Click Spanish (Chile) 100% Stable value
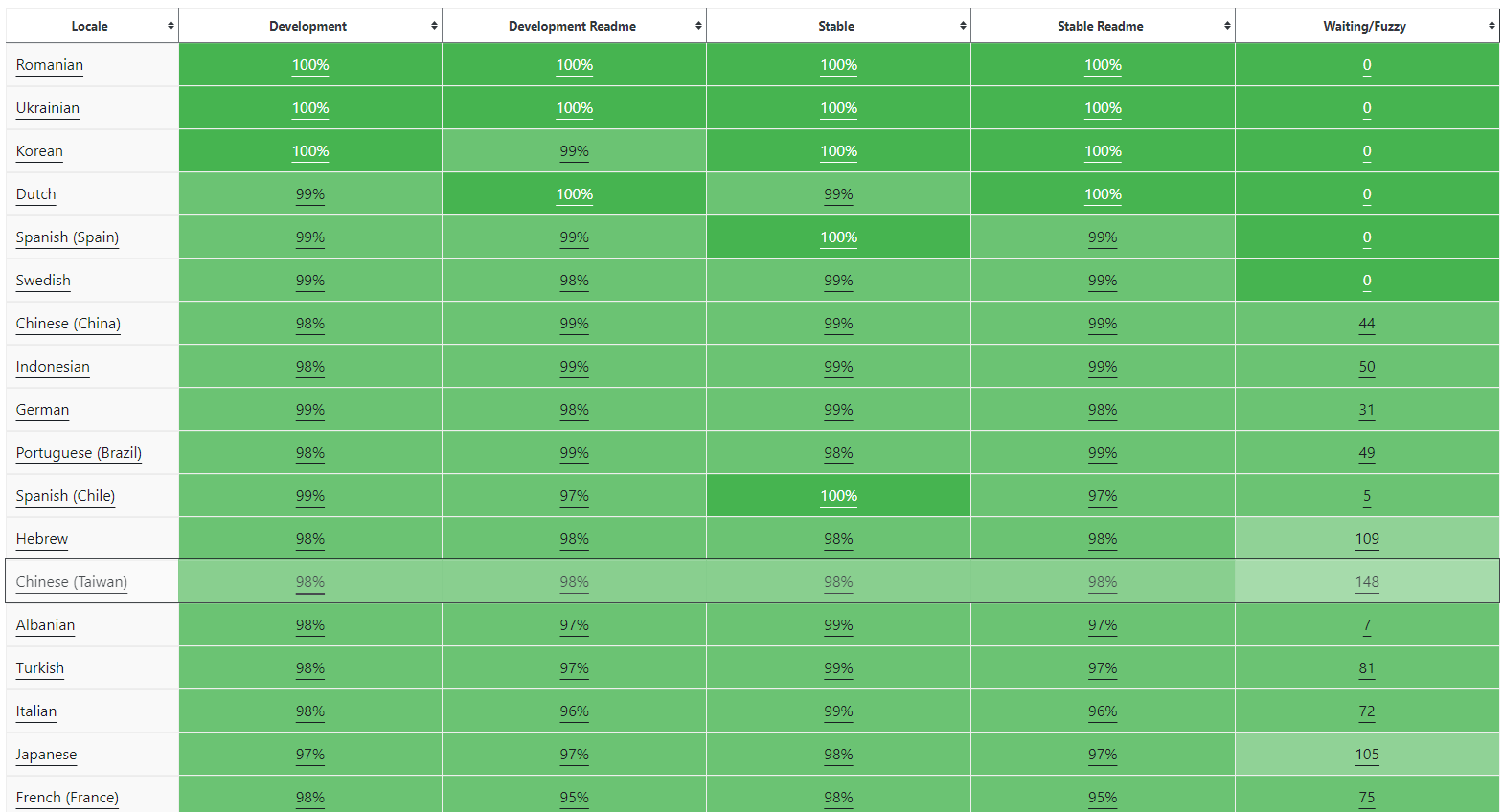This screenshot has width=1503, height=812. (x=839, y=496)
